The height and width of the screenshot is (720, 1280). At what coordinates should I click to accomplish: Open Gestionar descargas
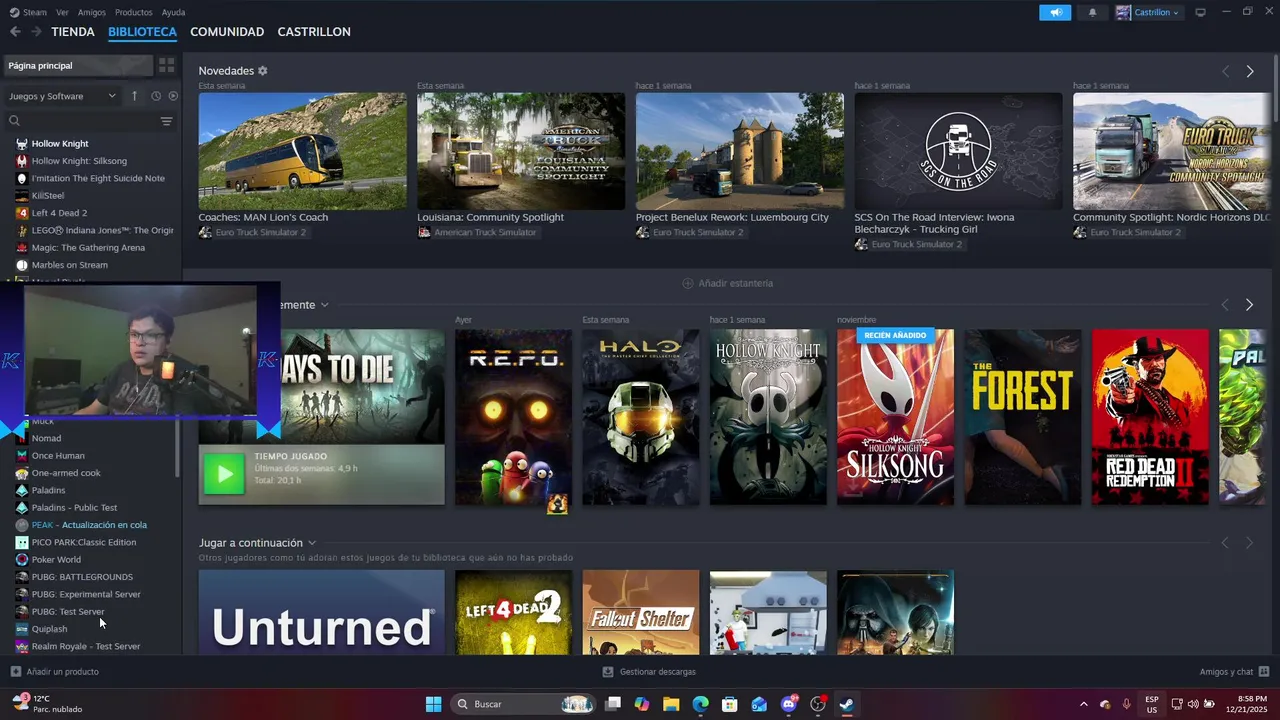point(649,672)
